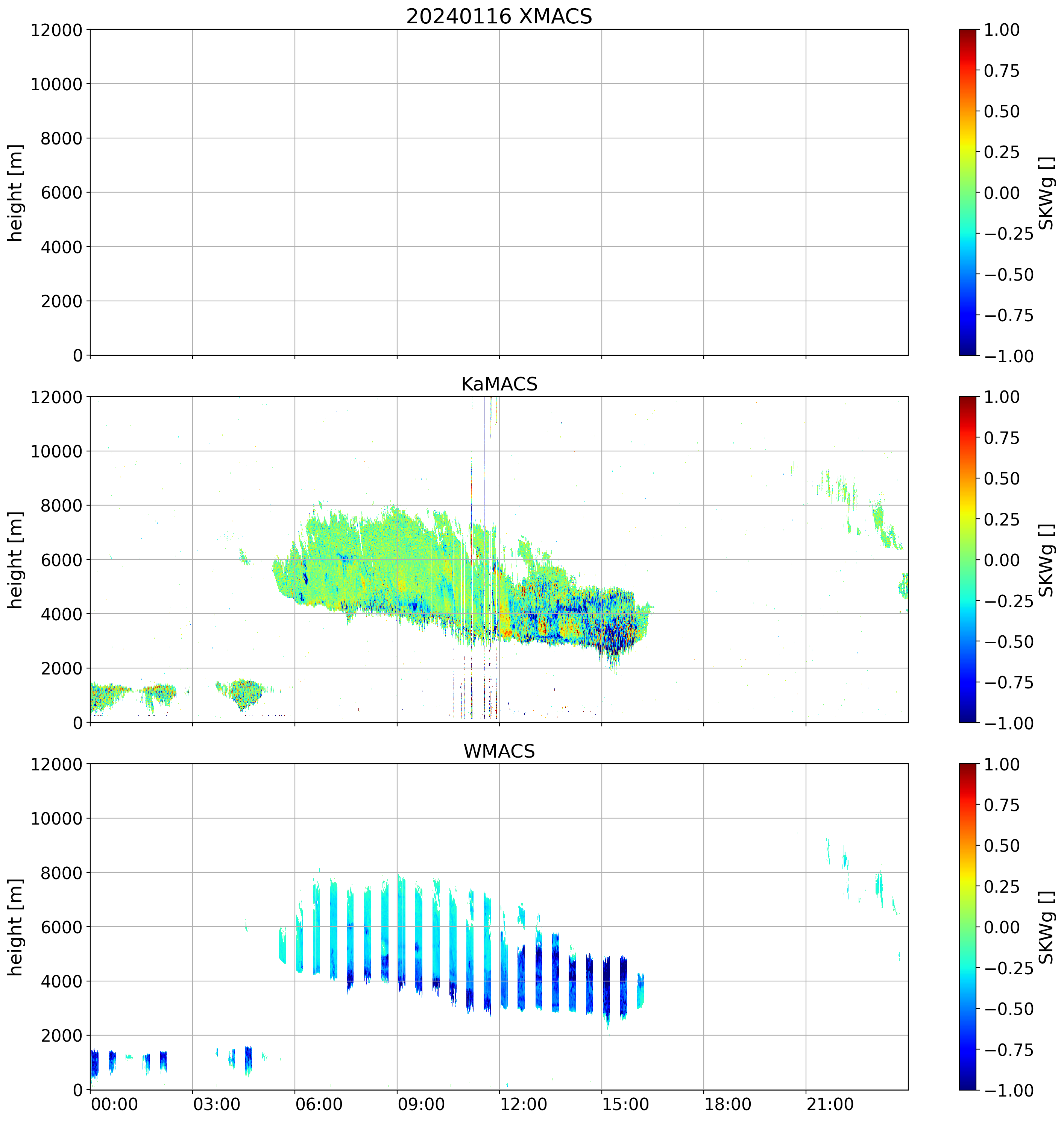Click the middle colorbar's 0.00 green region

(x=968, y=559)
